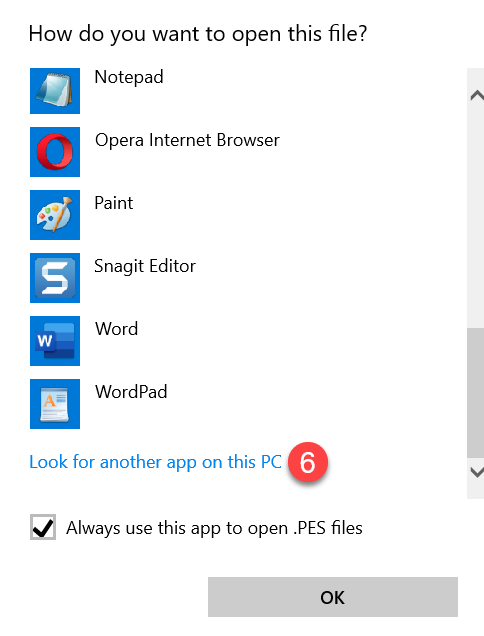
Task: Pick the Paint palette icon
Action: [x=55, y=215]
